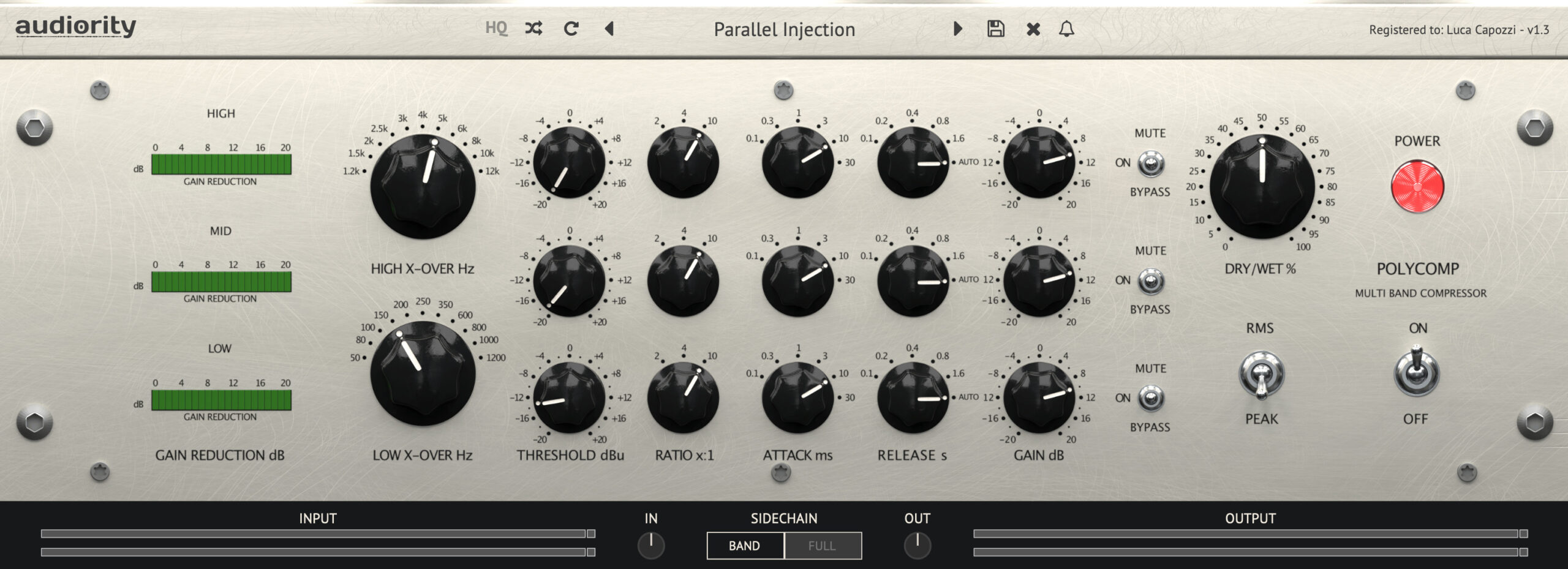Click the audiority logo
The height and width of the screenshot is (569, 1568).
[x=76, y=27]
